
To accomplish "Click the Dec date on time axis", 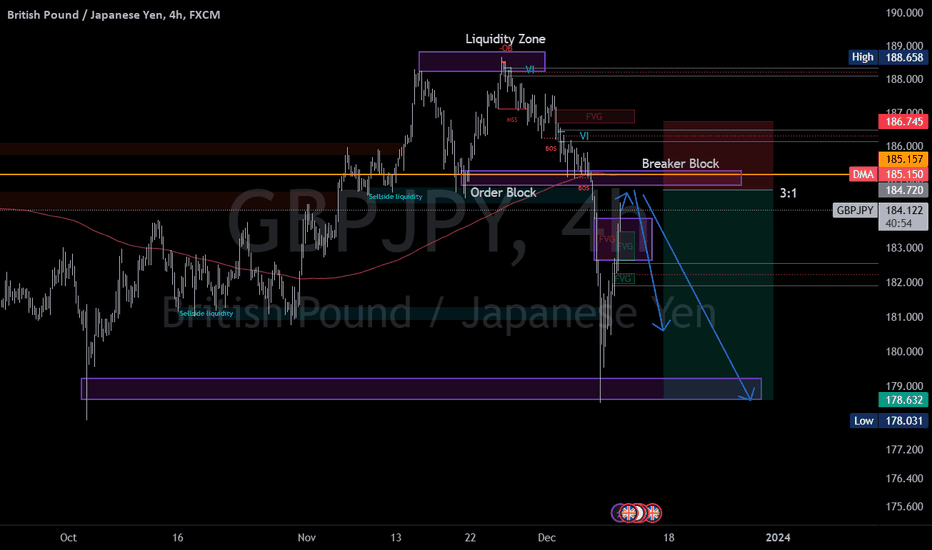I will [547, 538].
